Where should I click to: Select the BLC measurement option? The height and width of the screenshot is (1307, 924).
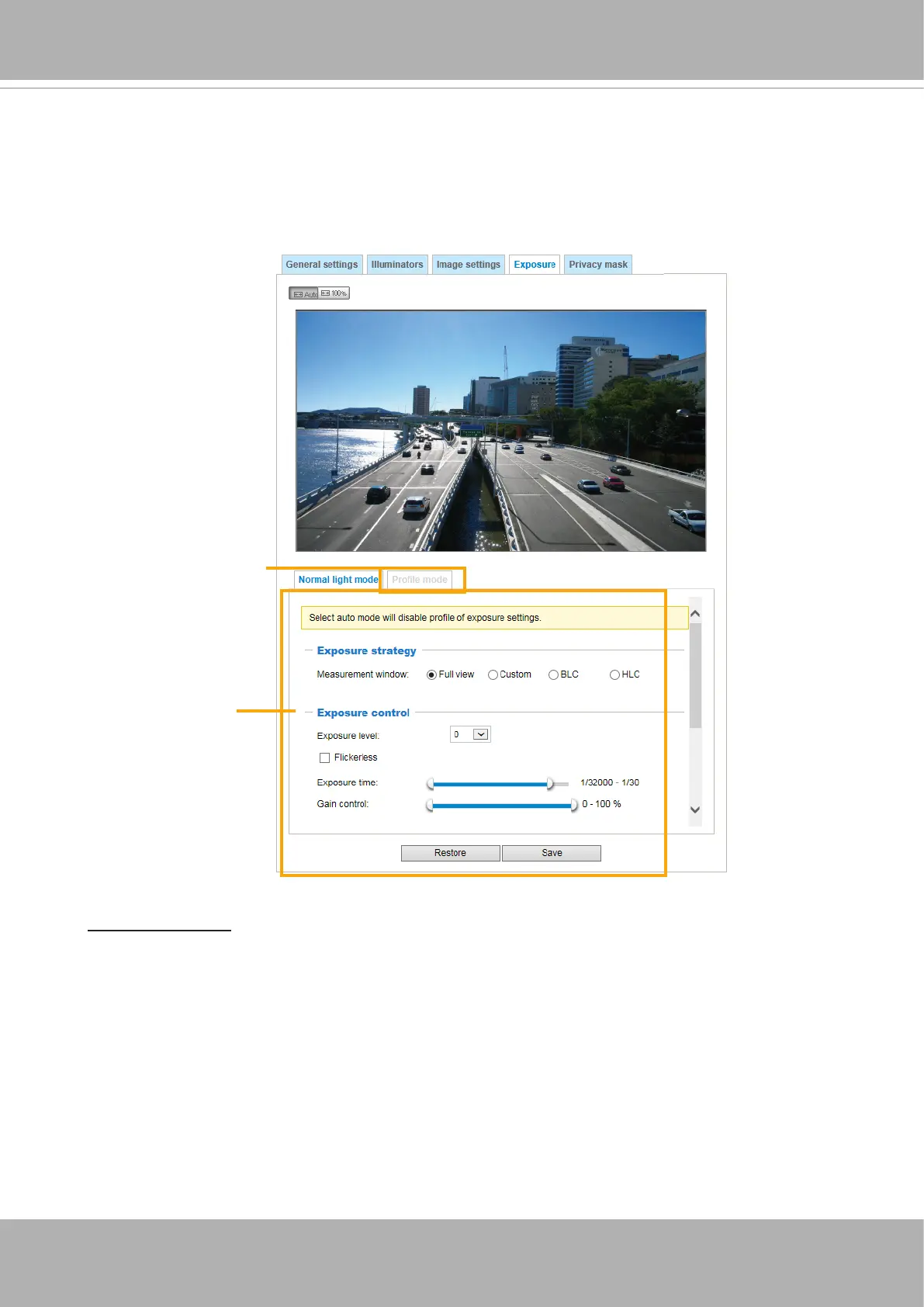tap(553, 675)
